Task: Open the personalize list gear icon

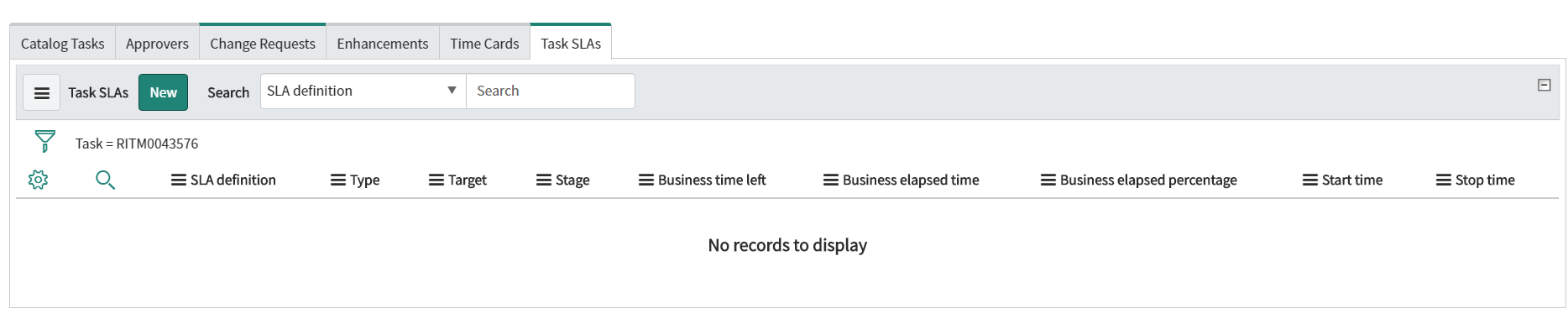Action: click(x=38, y=180)
